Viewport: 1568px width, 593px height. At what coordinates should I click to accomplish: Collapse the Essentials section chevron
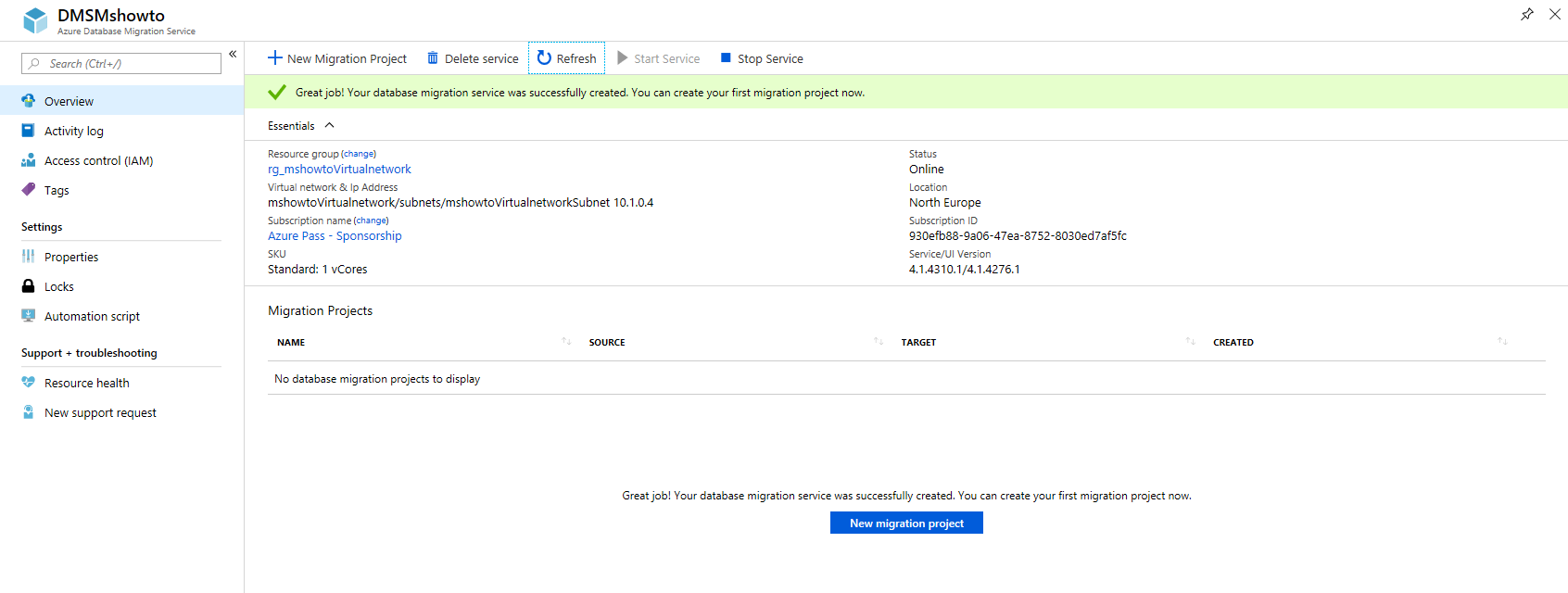329,125
